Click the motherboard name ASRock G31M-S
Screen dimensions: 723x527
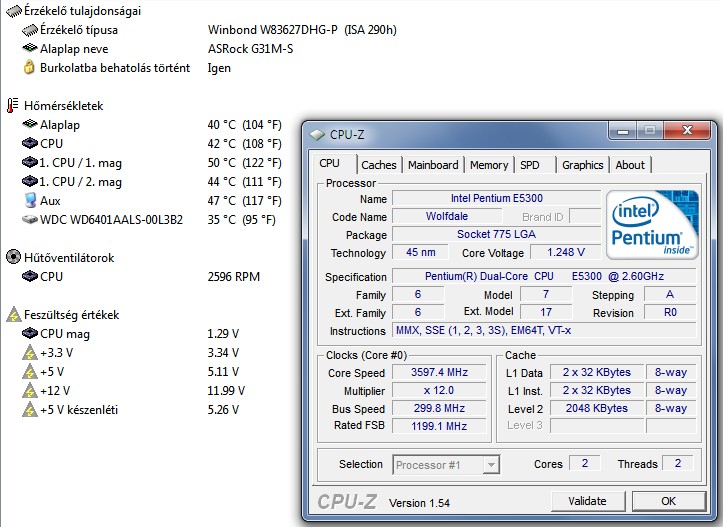point(250,49)
